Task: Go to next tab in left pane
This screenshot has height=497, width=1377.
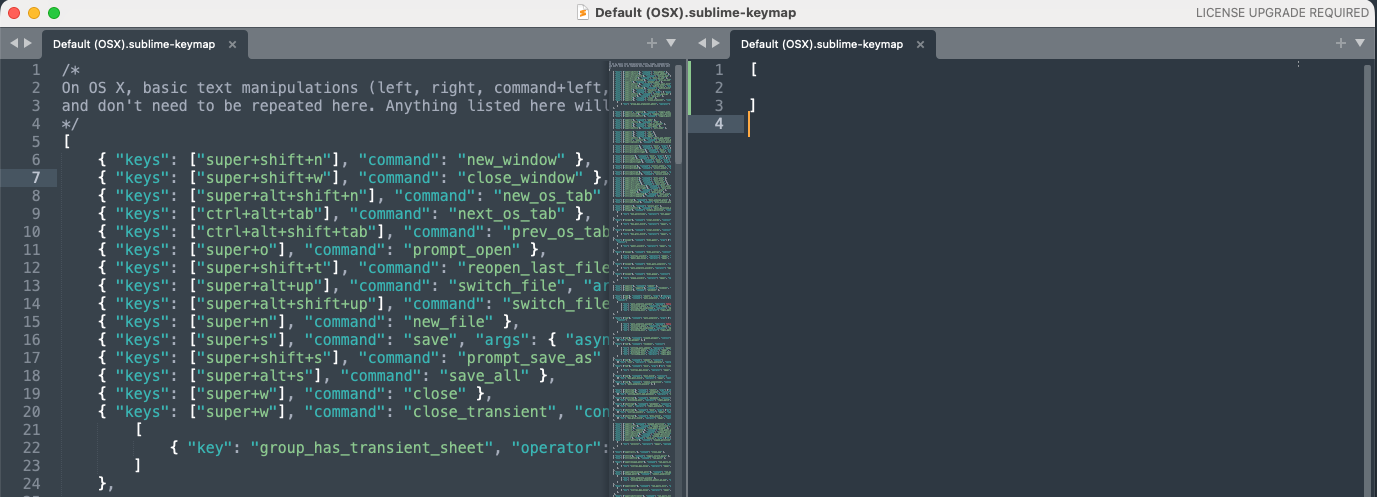Action: tap(28, 44)
